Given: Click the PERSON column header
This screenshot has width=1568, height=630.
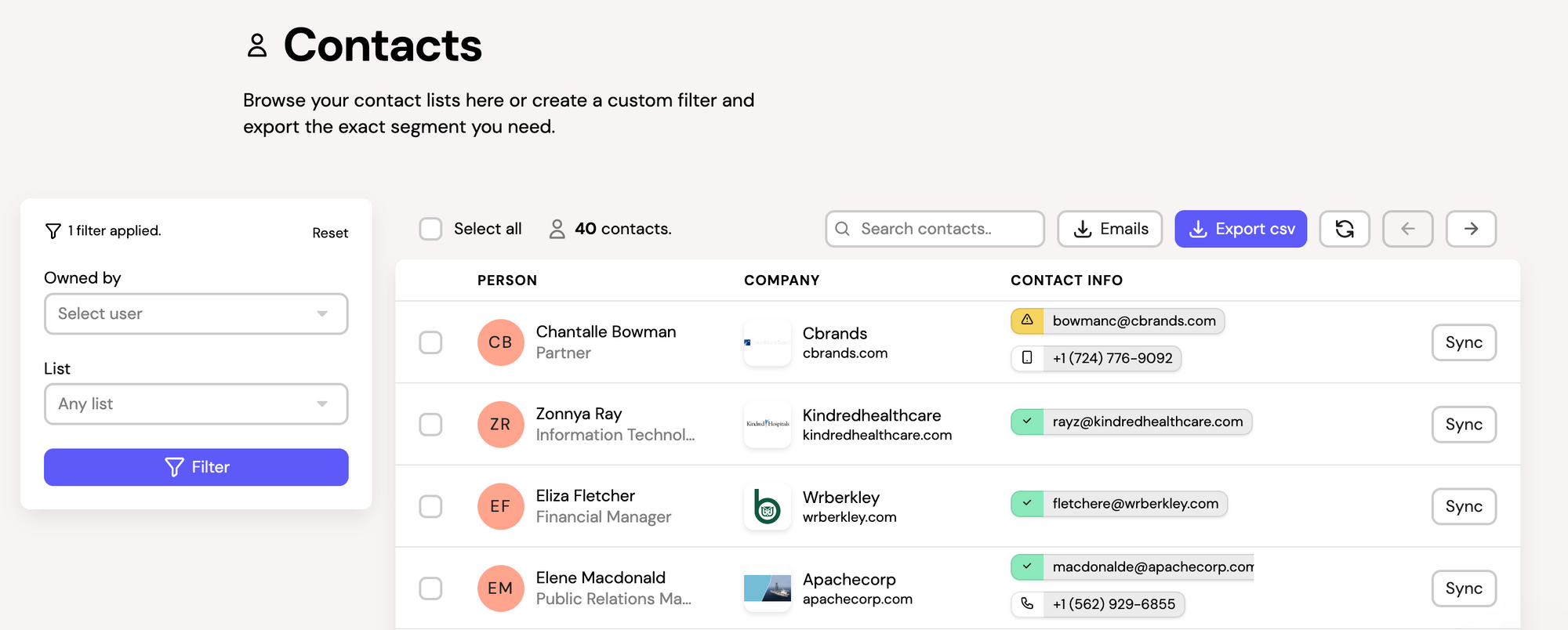Looking at the screenshot, I should click(506, 281).
